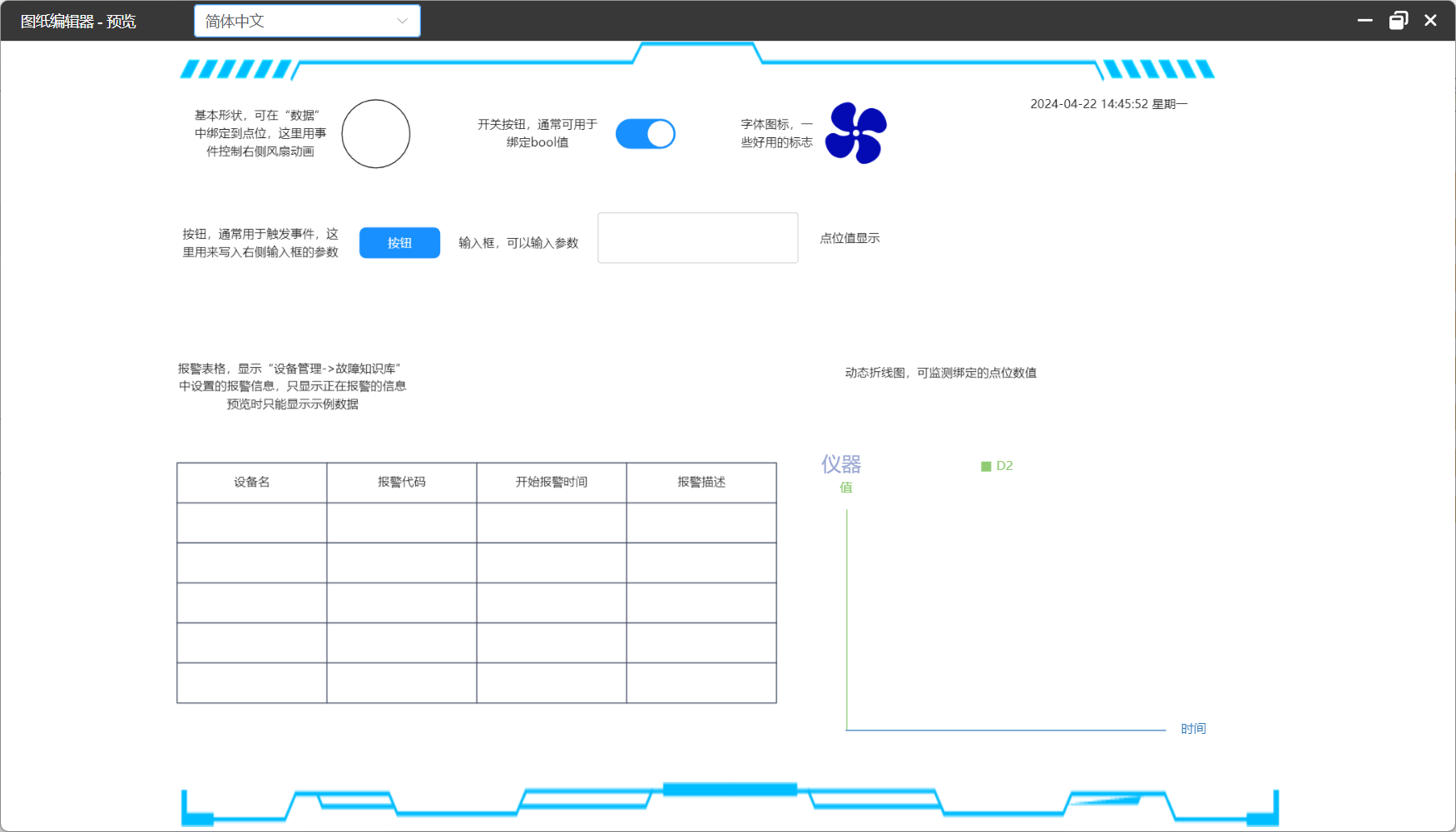Click the 值 y-axis label

(x=846, y=488)
